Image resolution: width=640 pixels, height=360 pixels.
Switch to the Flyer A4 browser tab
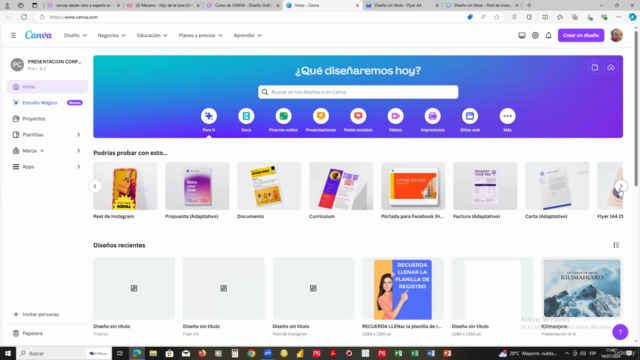tap(402, 5)
